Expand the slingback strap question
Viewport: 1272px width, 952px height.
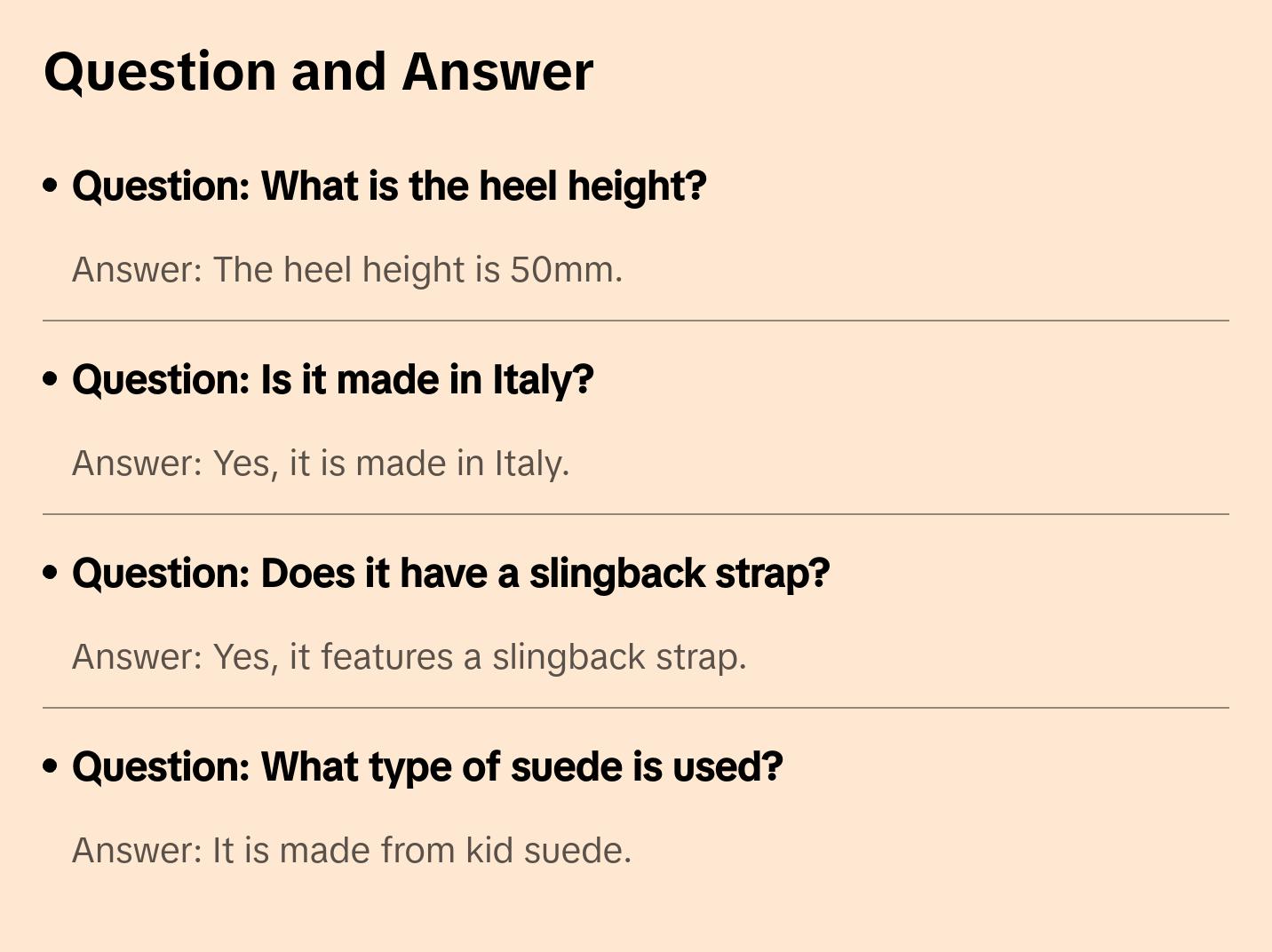click(x=450, y=574)
